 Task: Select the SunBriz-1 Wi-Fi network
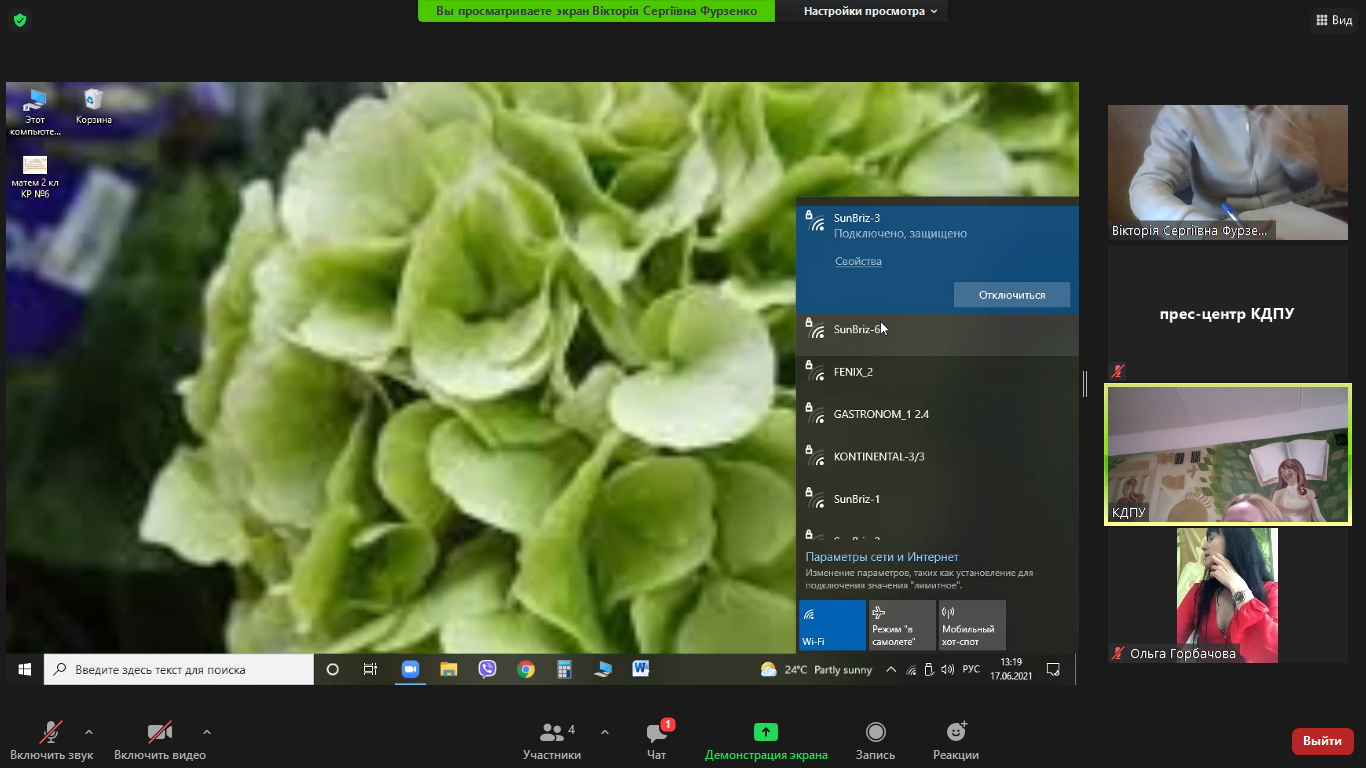coord(937,503)
